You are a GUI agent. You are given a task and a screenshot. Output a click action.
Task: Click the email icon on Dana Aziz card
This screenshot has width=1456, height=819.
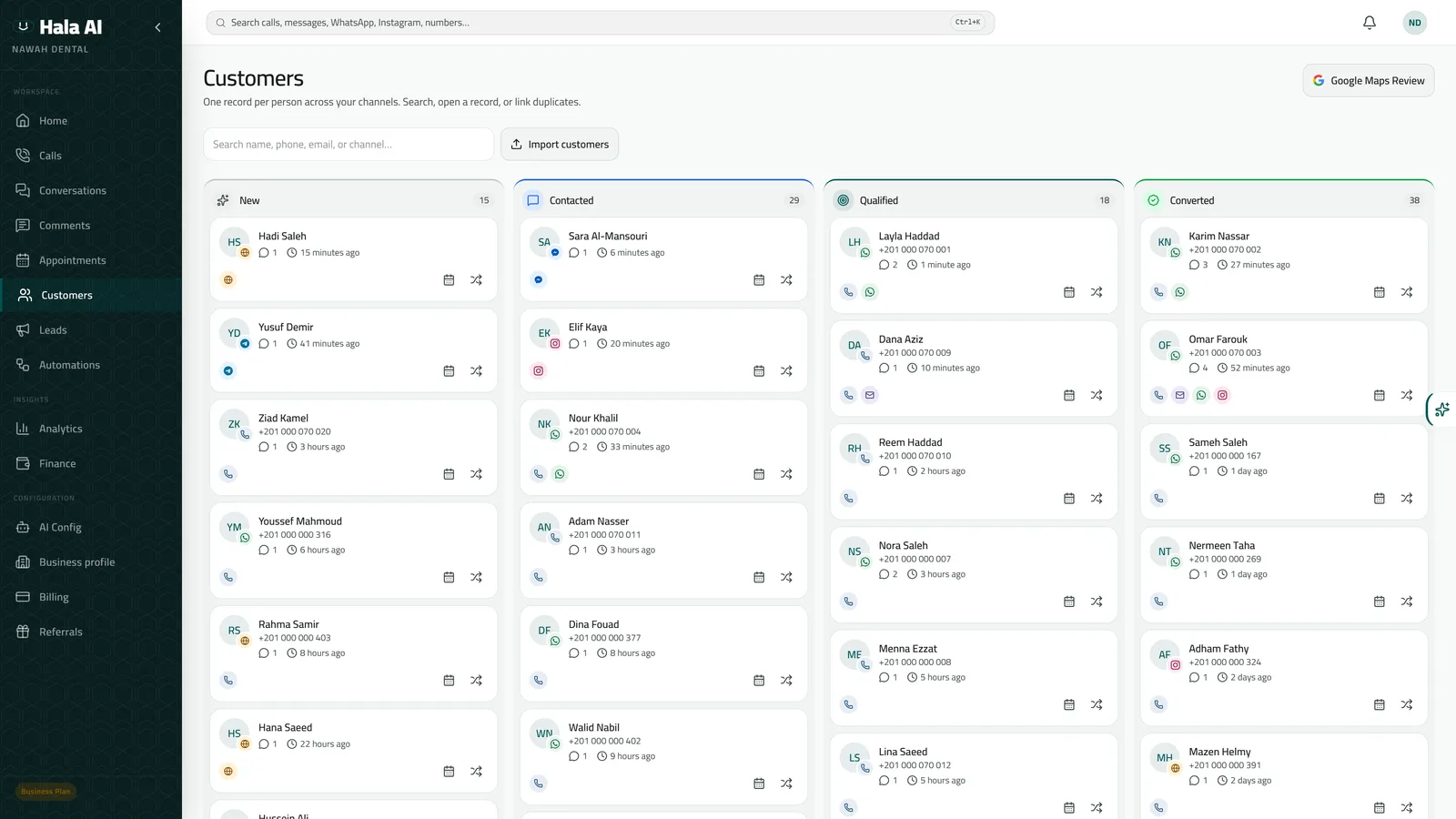[870, 395]
